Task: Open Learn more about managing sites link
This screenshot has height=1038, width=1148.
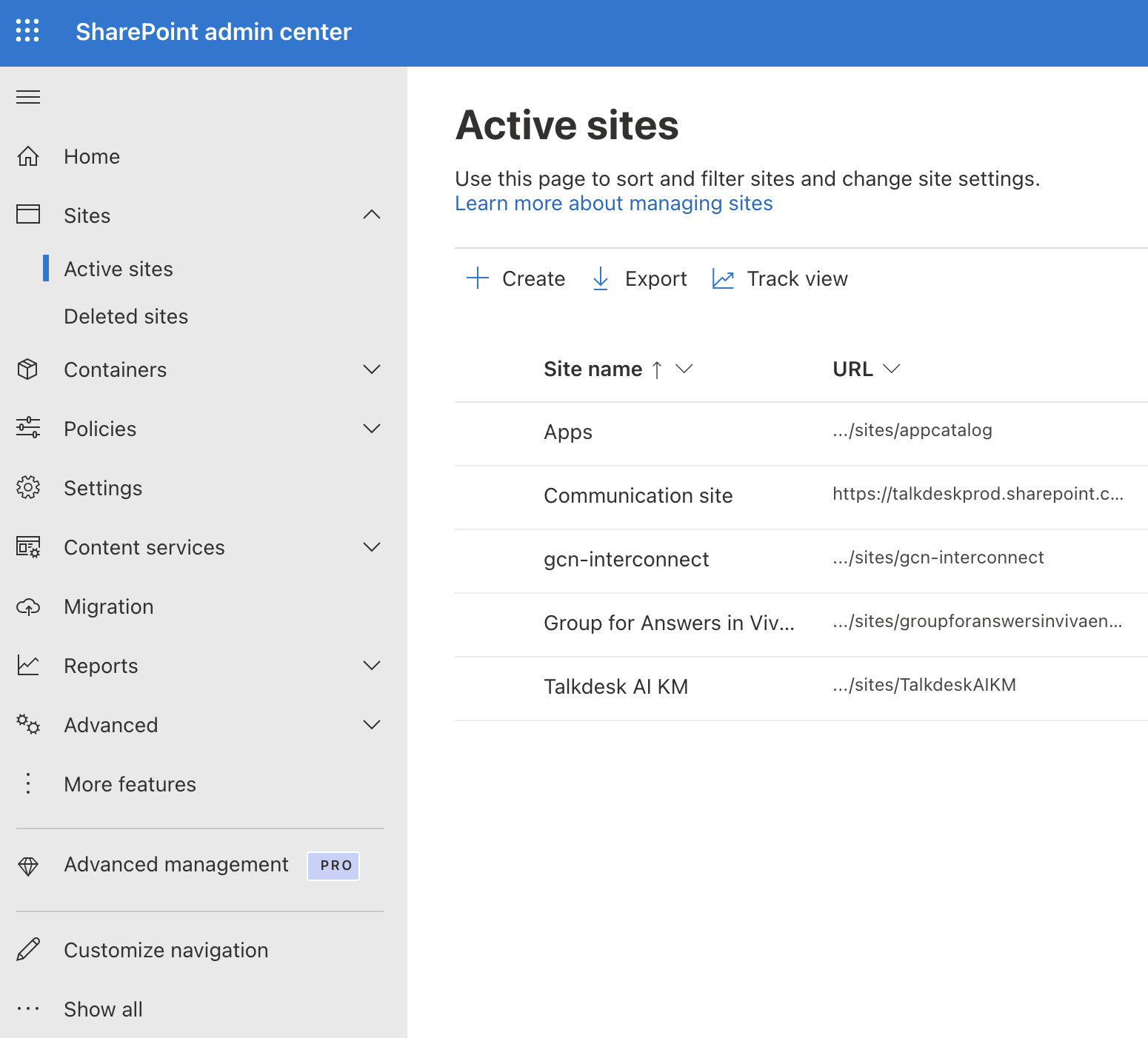Action: pos(613,203)
